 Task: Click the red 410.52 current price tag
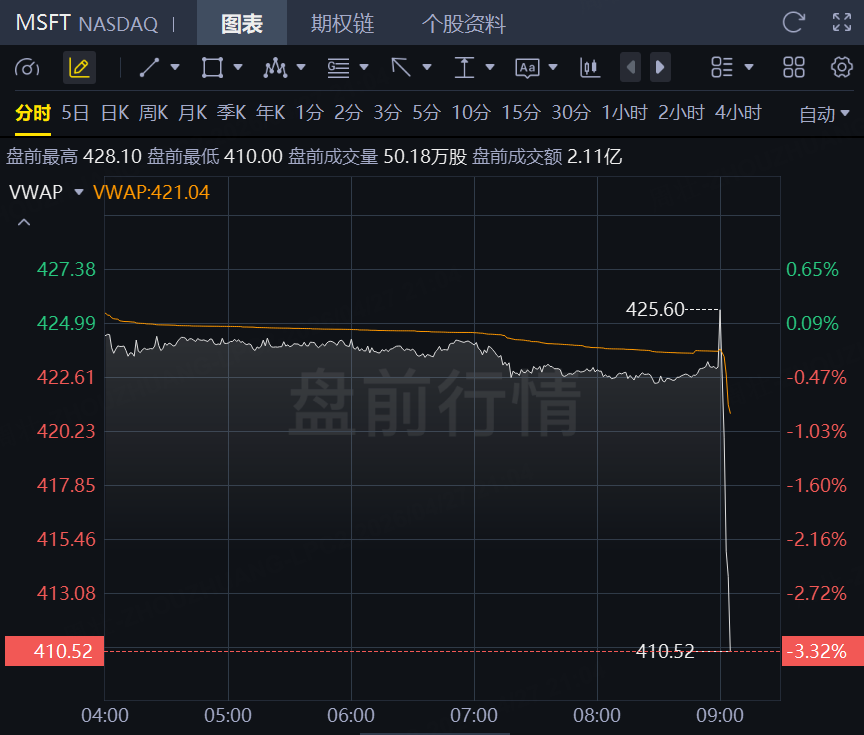[x=55, y=651]
